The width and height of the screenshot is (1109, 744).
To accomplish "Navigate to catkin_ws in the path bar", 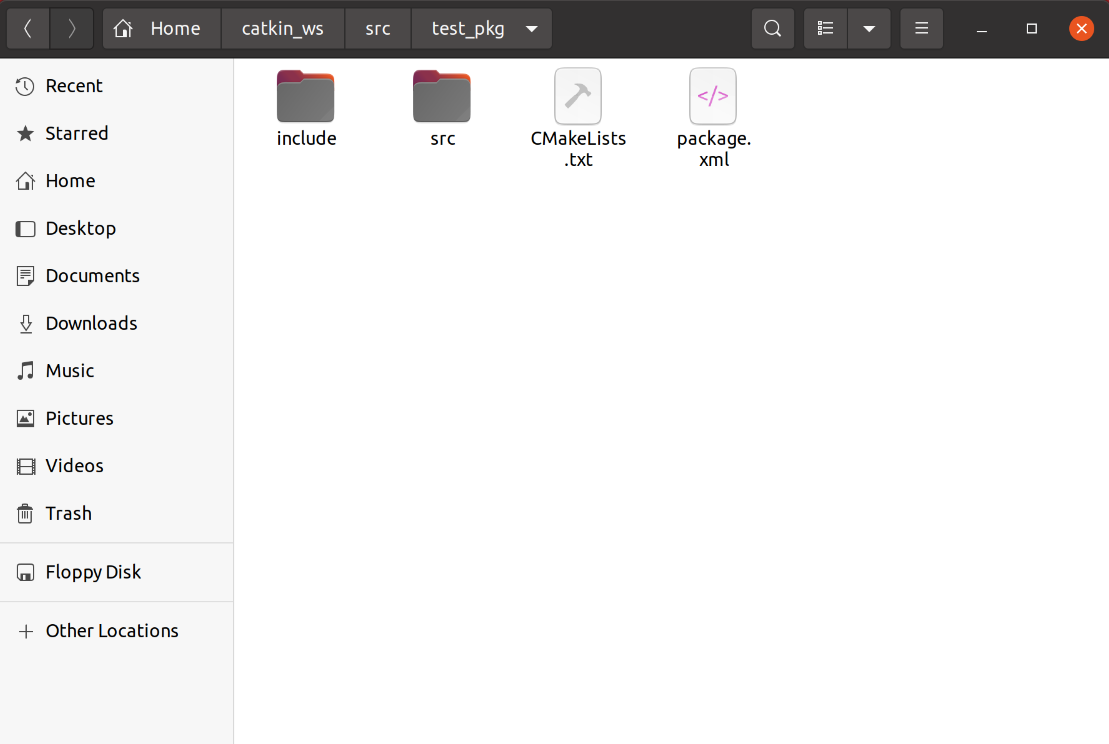I will tap(282, 29).
